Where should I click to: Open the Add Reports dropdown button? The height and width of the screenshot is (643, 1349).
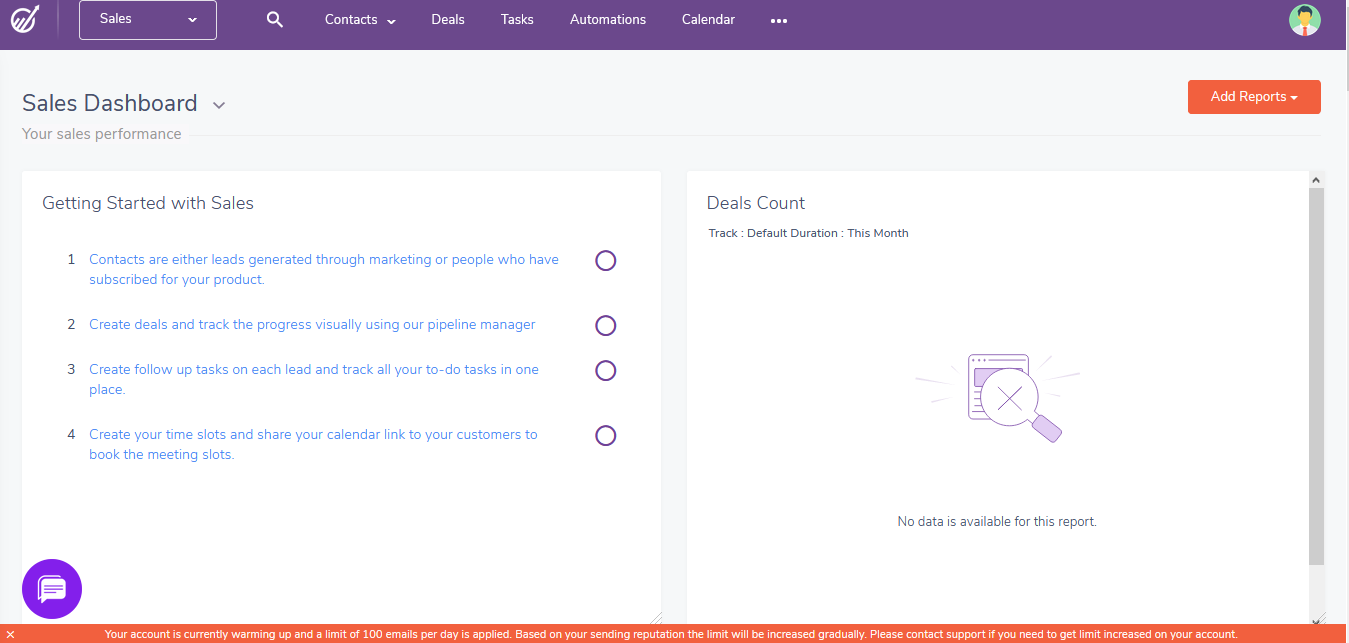click(1254, 97)
